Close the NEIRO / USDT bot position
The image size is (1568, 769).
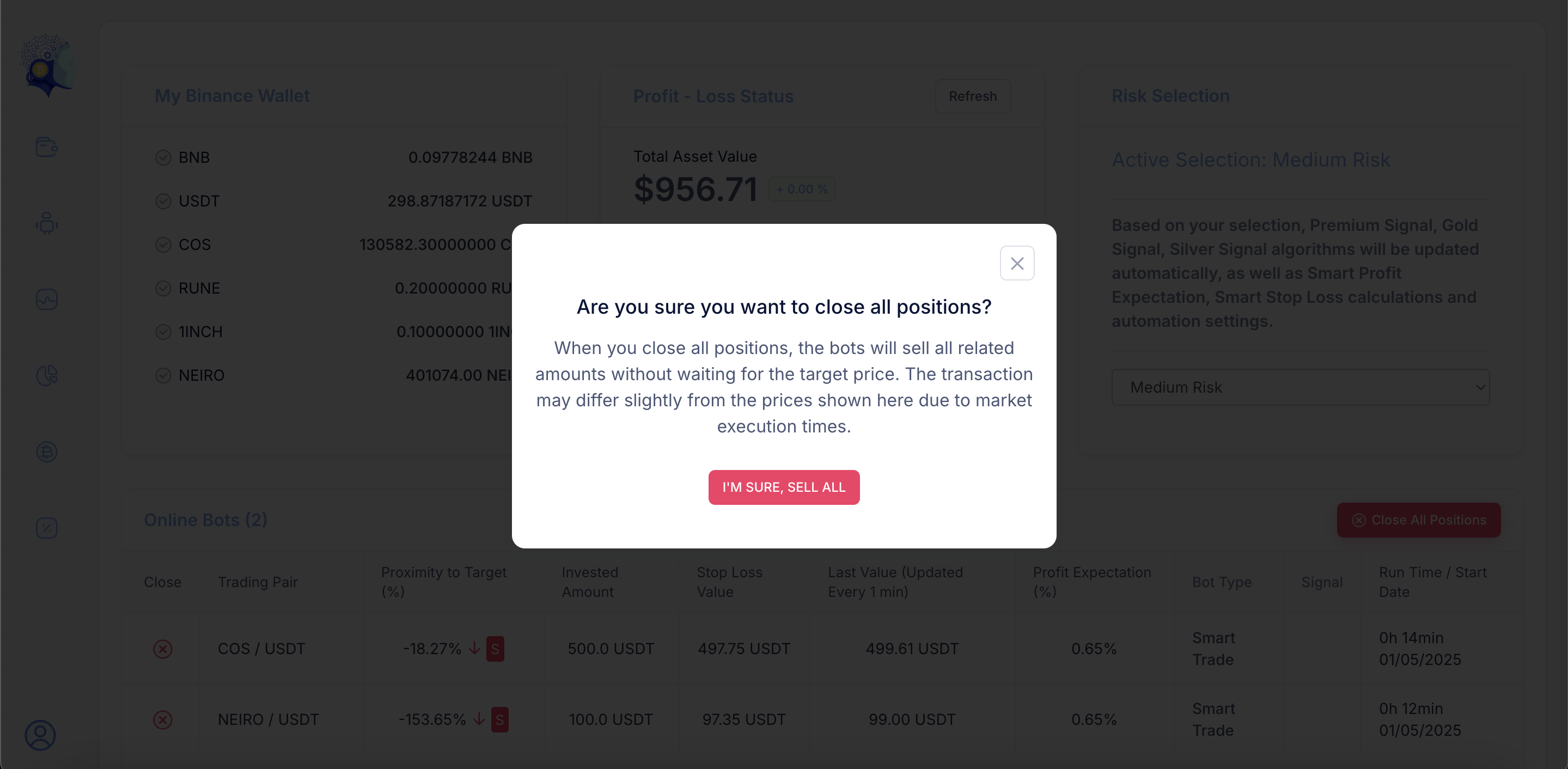(x=162, y=719)
